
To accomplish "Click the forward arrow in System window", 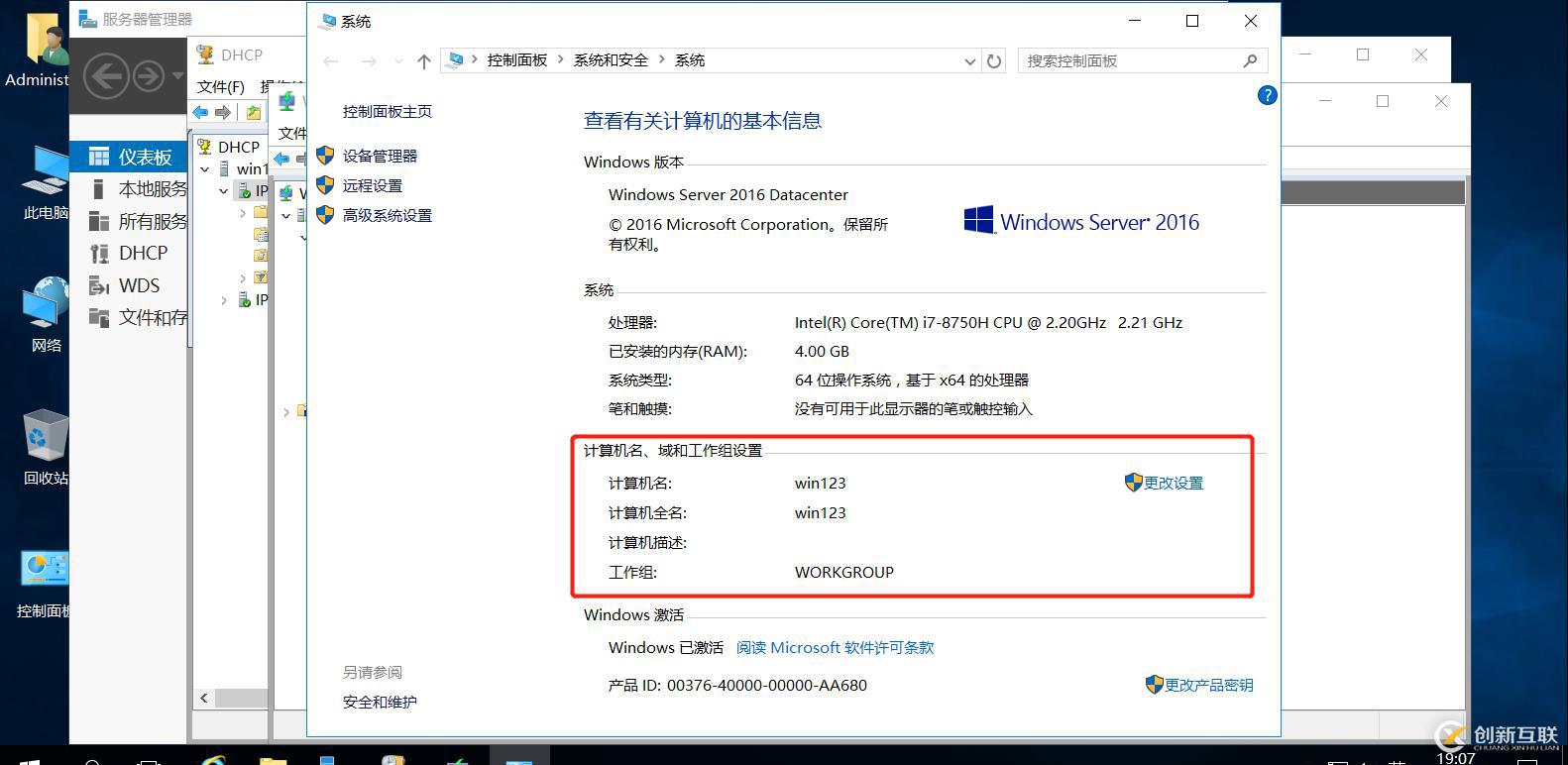I will click(x=369, y=61).
